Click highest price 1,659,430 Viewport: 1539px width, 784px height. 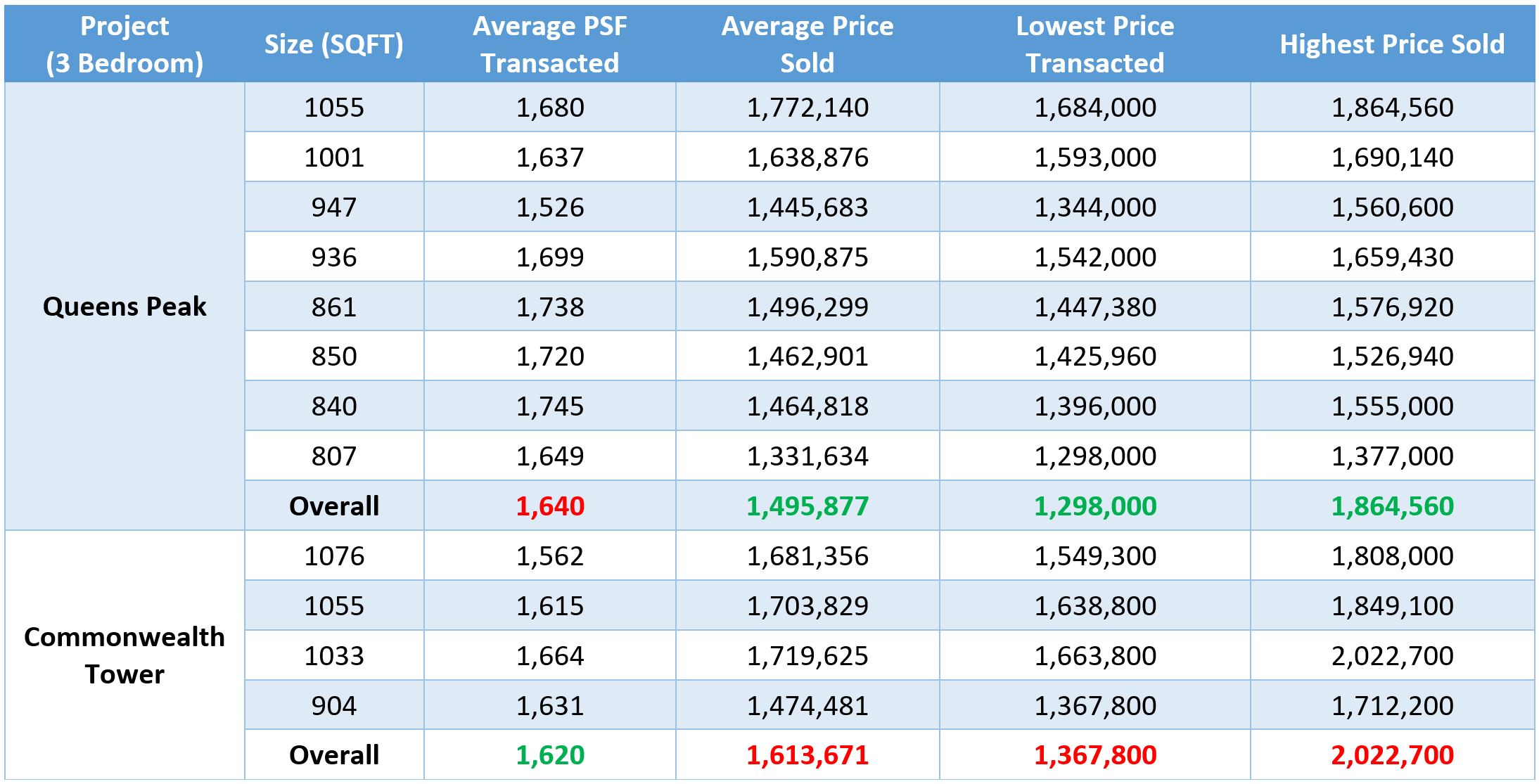(x=1393, y=257)
